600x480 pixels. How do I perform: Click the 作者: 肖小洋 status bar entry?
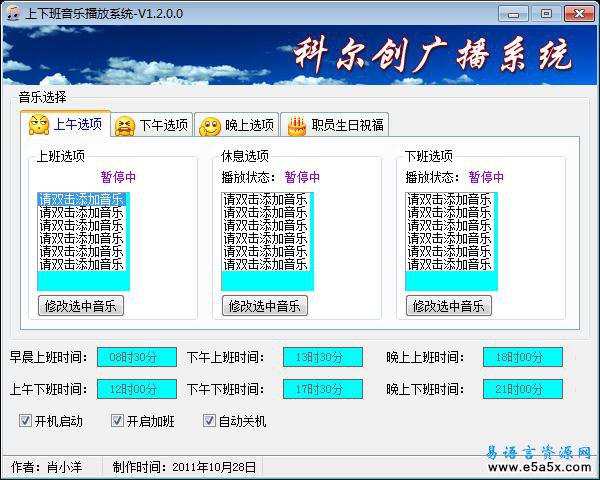[47, 467]
